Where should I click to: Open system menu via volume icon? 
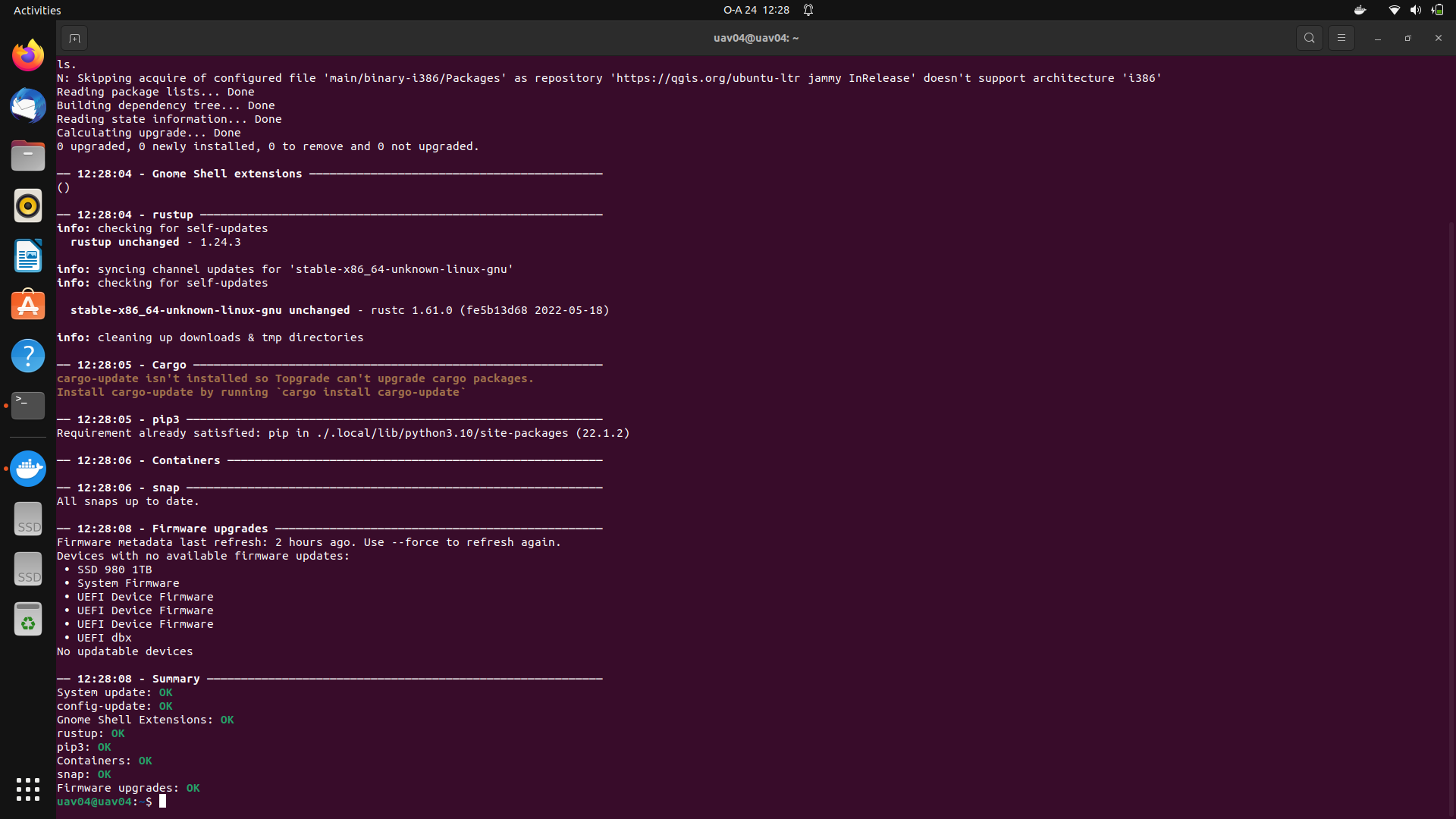1415,10
